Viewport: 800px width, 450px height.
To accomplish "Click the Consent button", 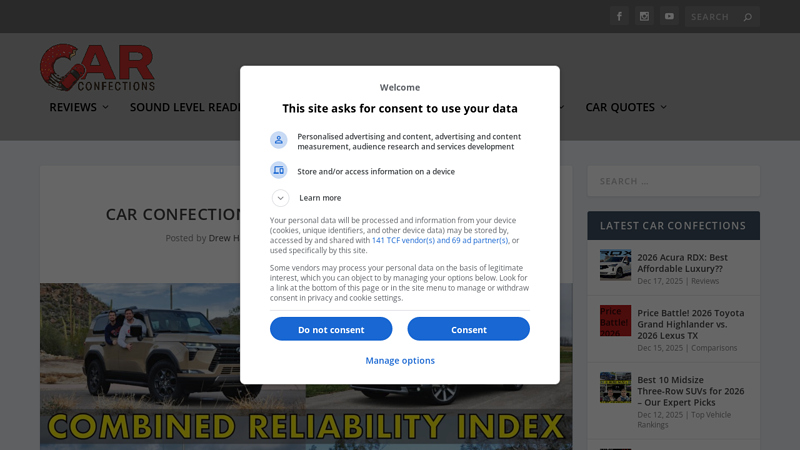I will (468, 329).
